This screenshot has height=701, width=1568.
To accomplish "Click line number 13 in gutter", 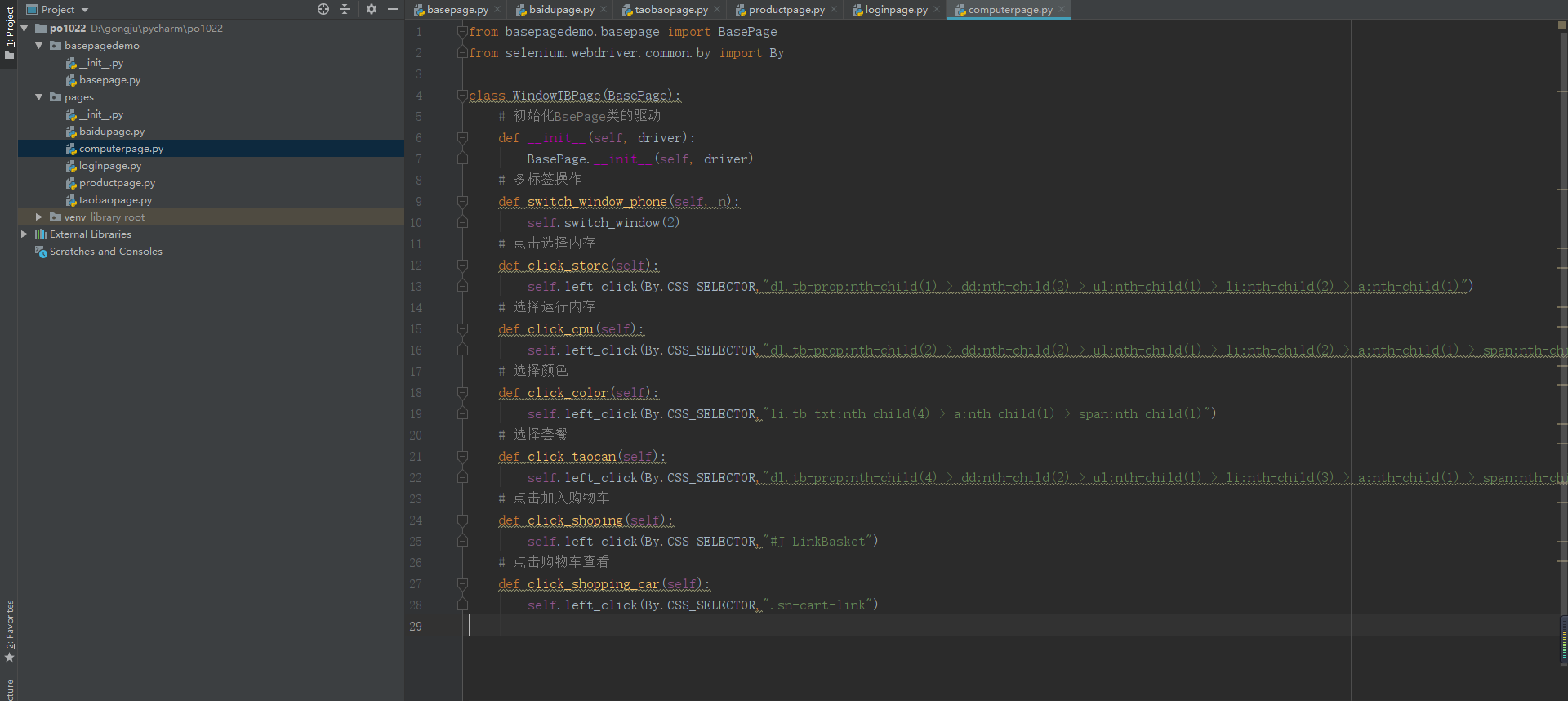I will [x=416, y=287].
